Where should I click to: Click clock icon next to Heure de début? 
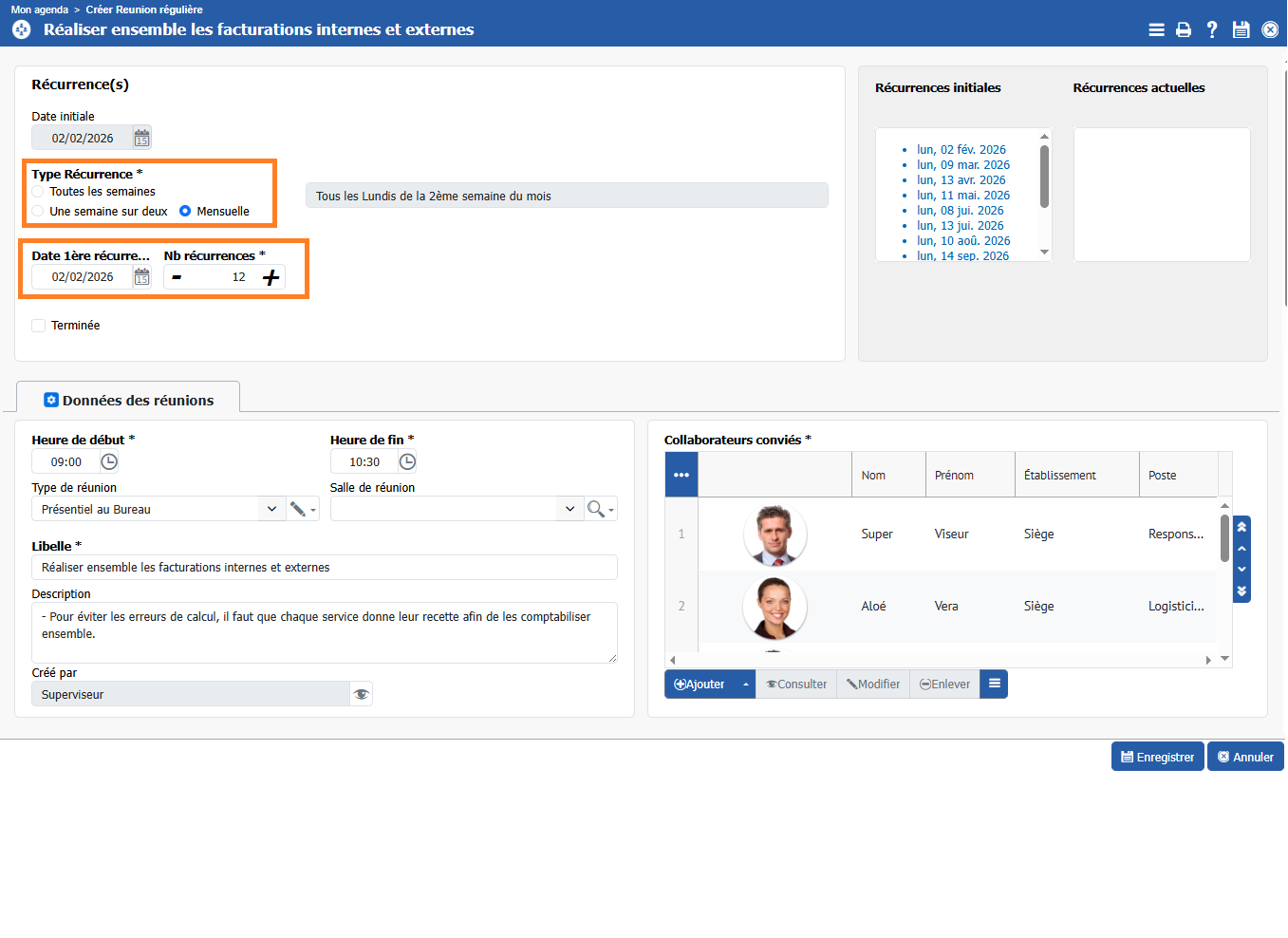tap(109, 462)
